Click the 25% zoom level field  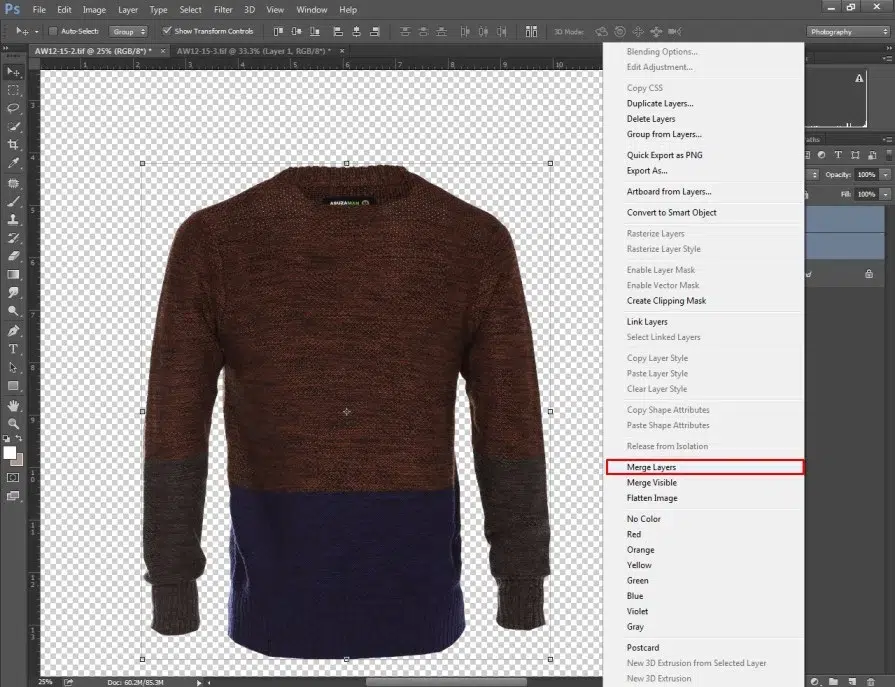point(45,682)
